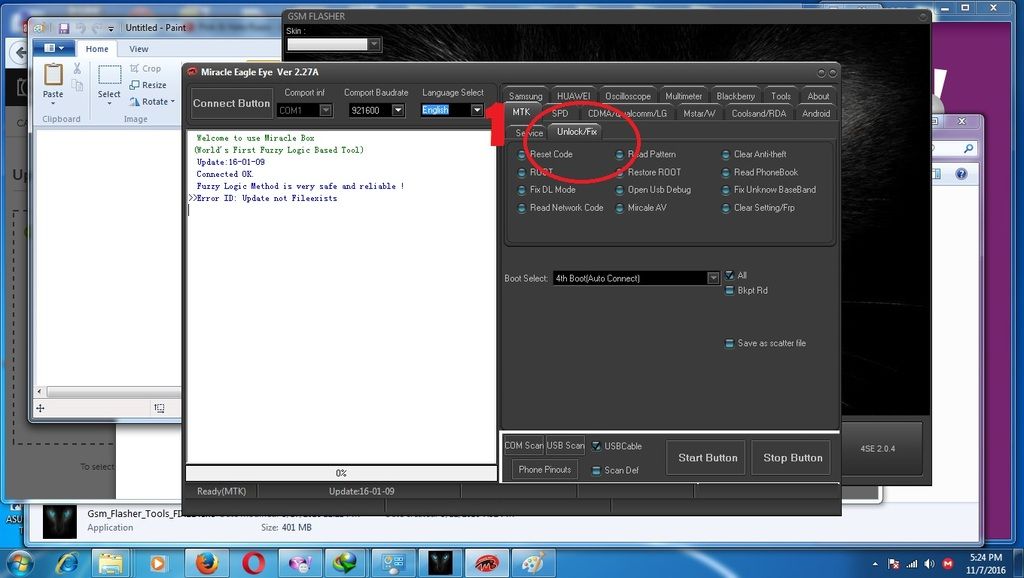Open the Language Select dropdown
Screen dimensions: 1024x578
point(477,110)
